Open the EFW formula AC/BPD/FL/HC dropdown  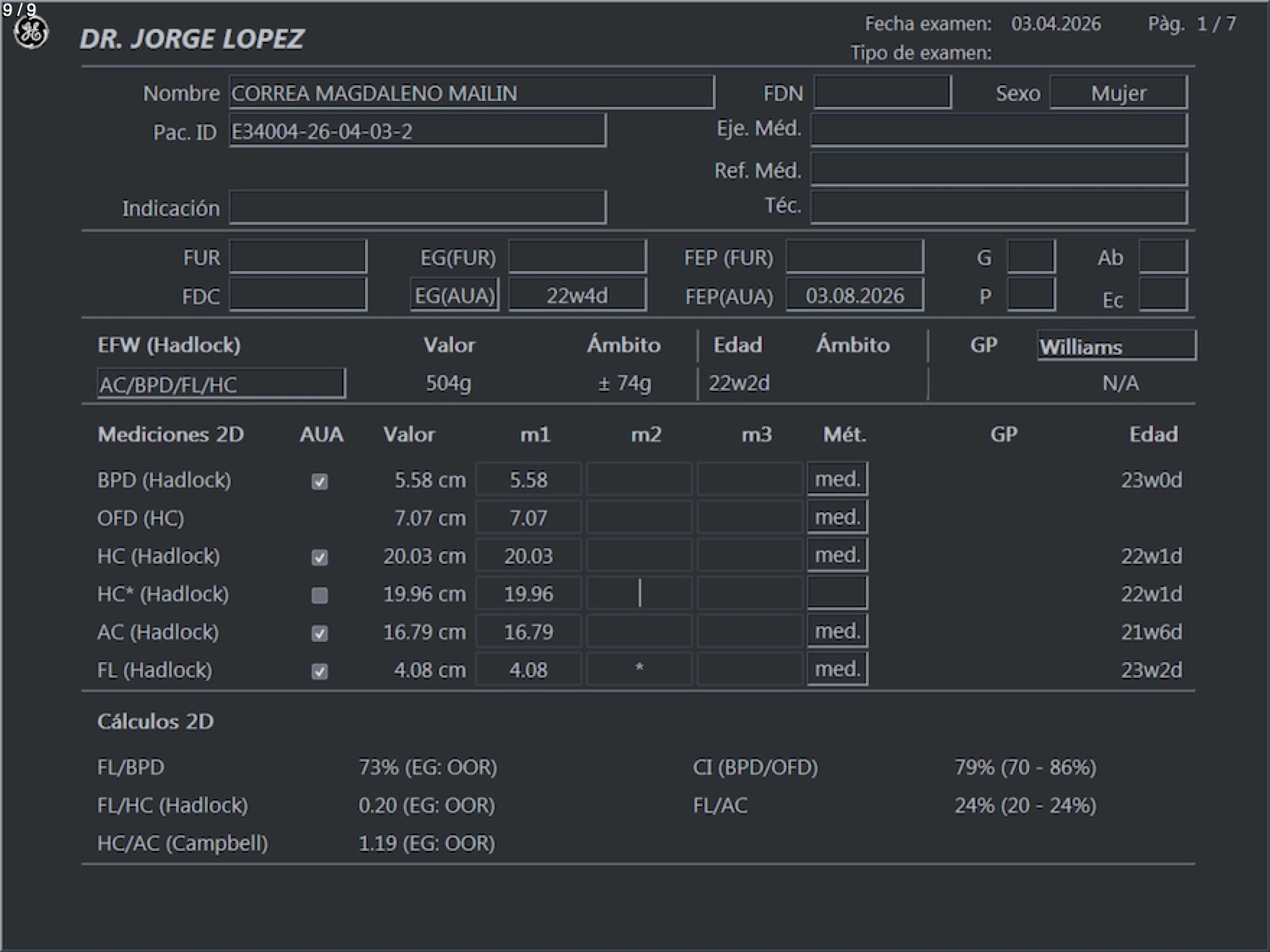(x=221, y=384)
